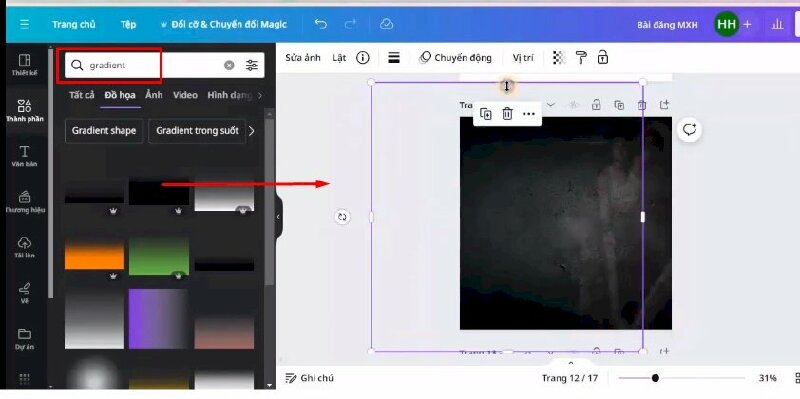Image resolution: width=800 pixels, height=399 pixels.
Task: Toggle the lock icon in toolbar
Action: tap(603, 57)
